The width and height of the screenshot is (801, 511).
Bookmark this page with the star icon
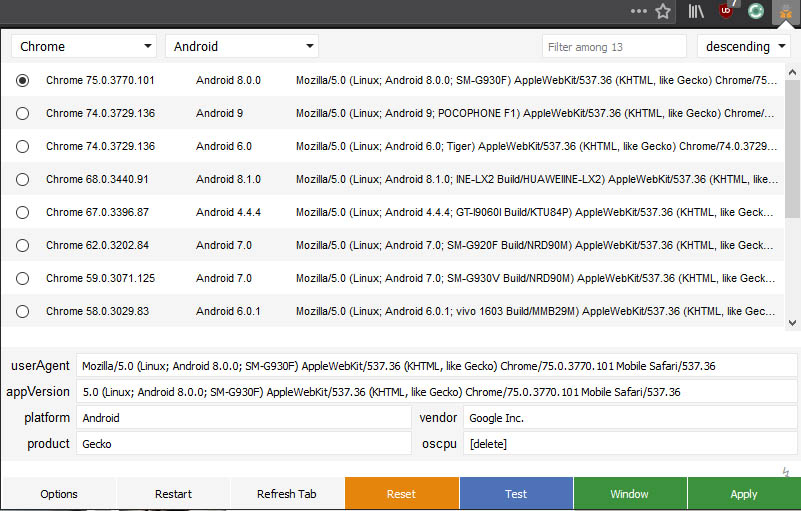(x=663, y=11)
